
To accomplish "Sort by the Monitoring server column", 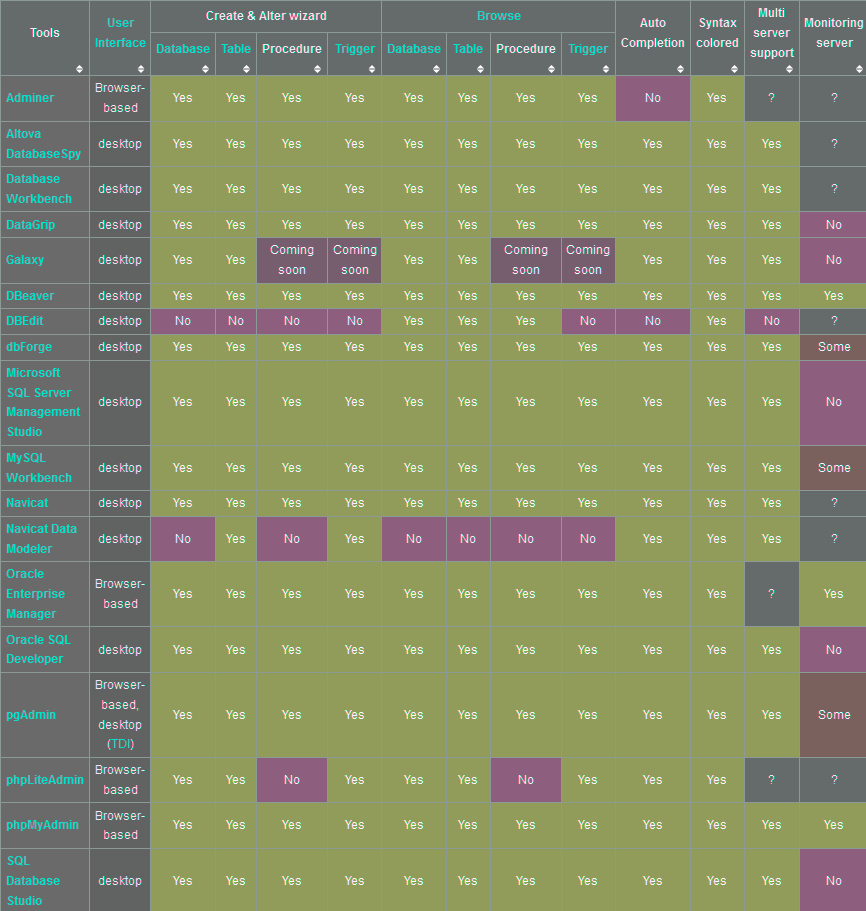I will (x=859, y=69).
